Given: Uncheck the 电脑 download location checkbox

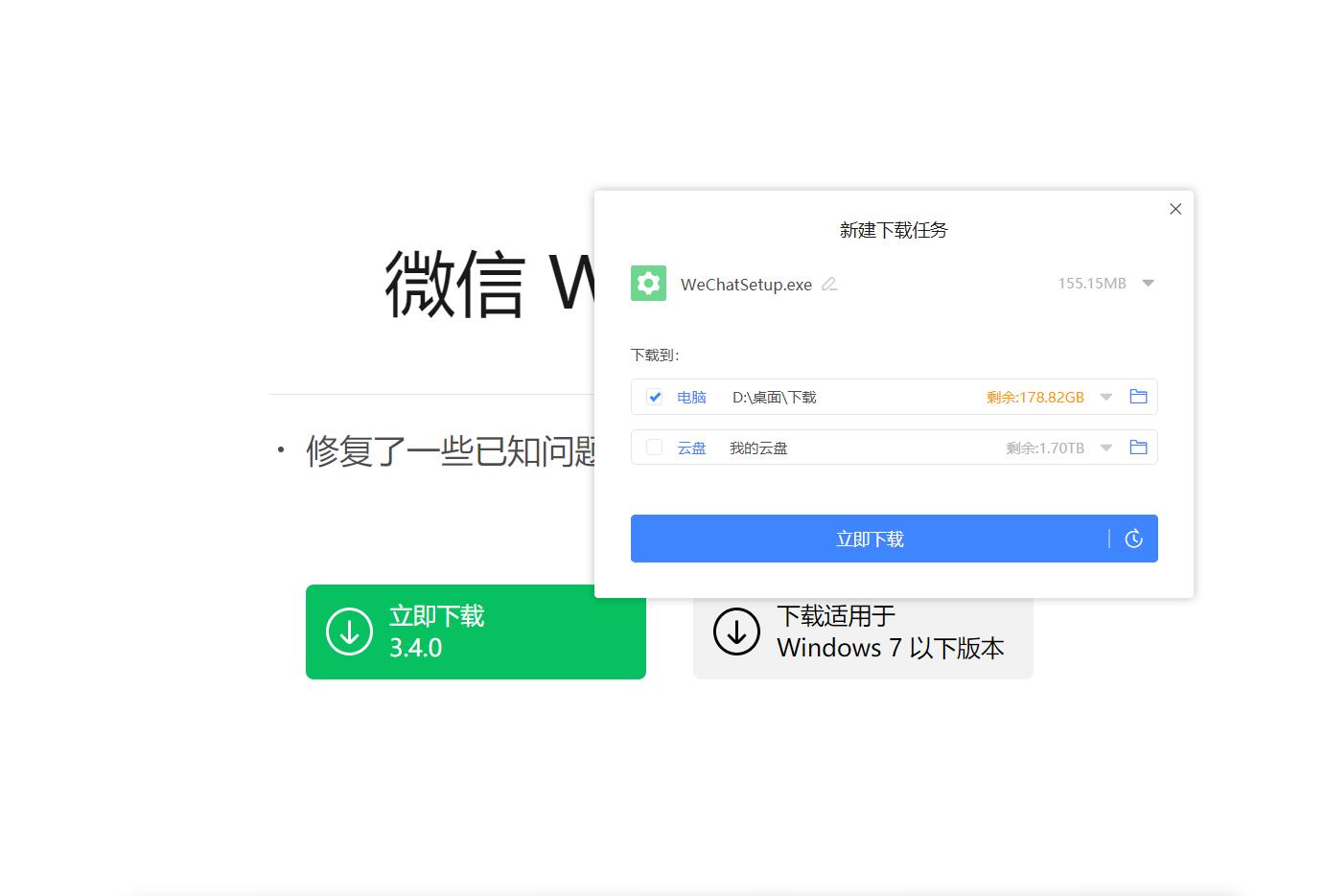Looking at the screenshot, I should point(655,397).
